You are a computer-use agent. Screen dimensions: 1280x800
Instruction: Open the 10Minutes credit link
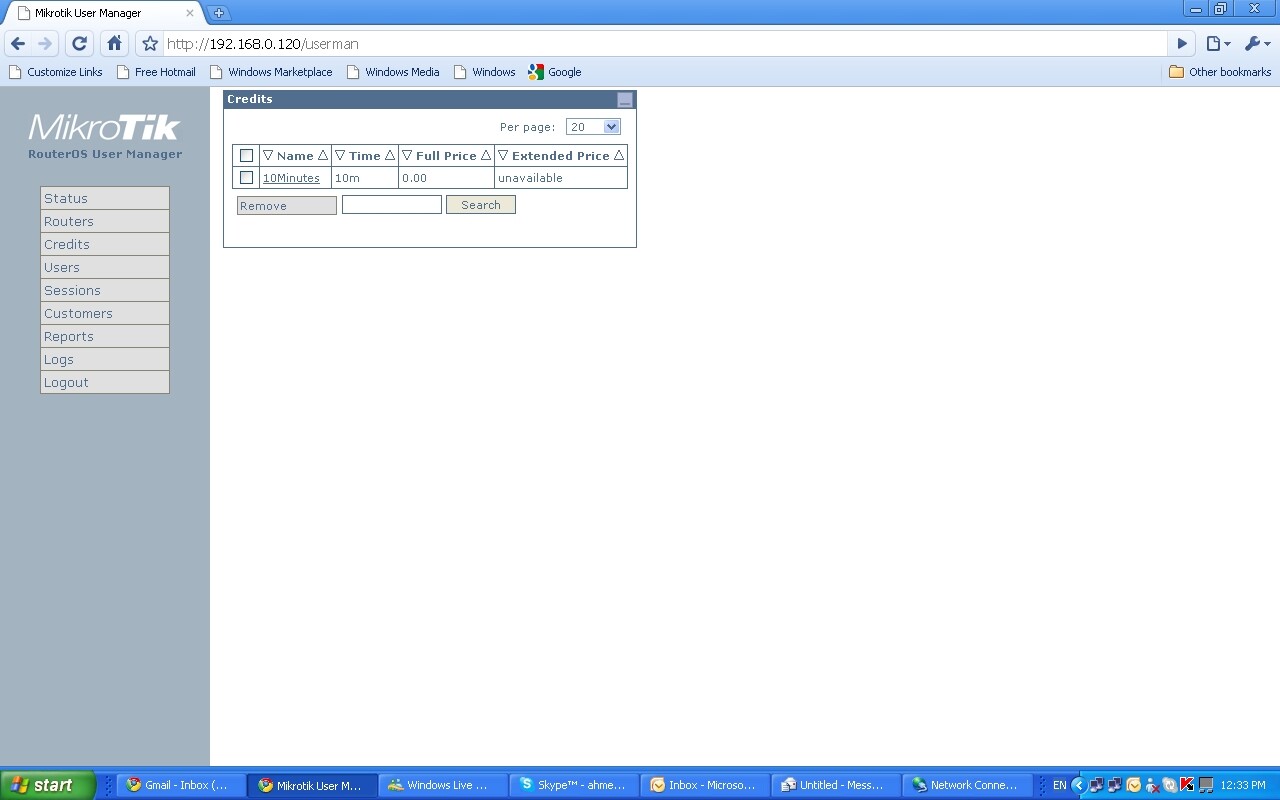(291, 178)
